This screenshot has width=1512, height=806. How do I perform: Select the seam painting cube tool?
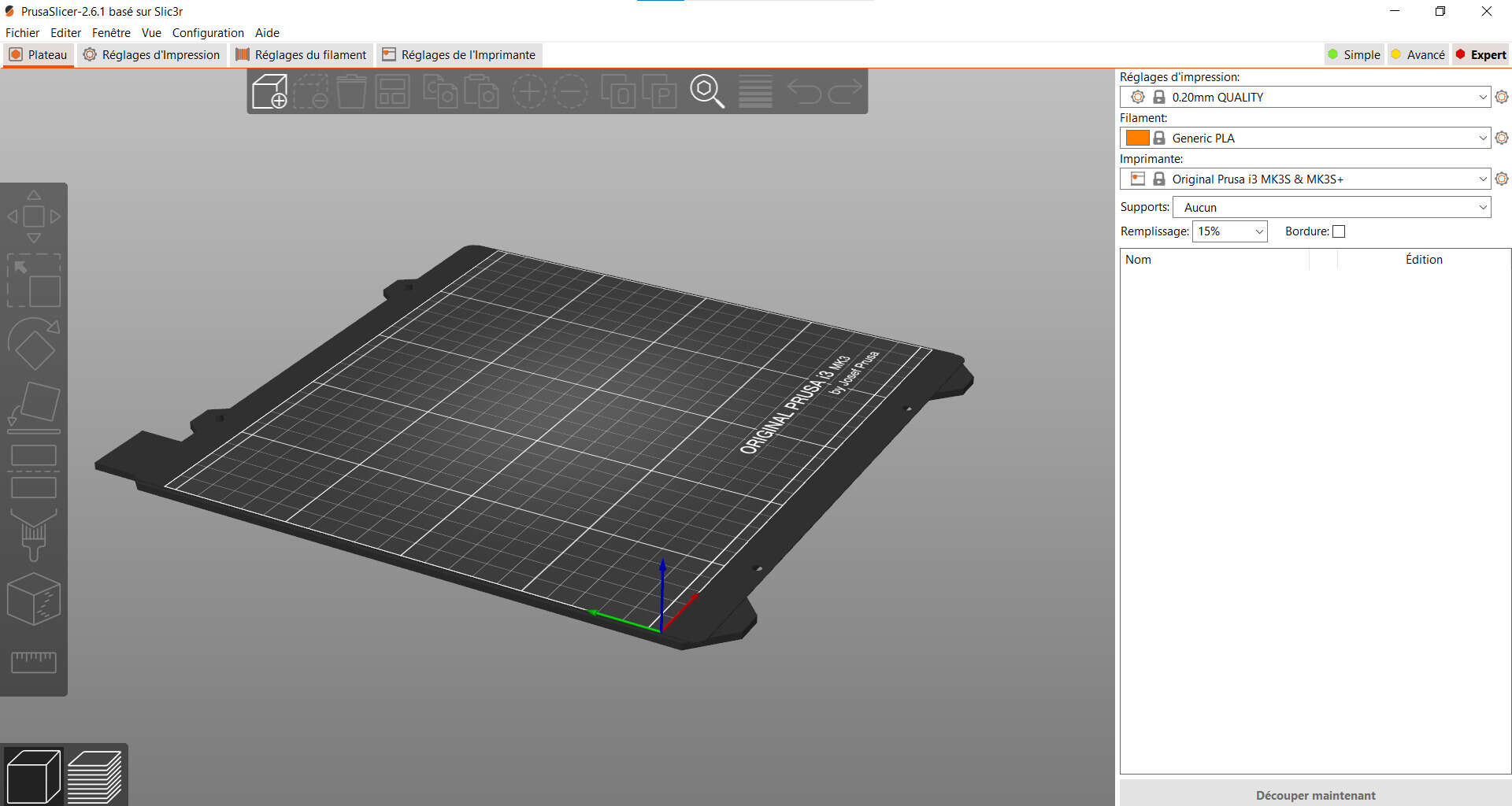[34, 599]
